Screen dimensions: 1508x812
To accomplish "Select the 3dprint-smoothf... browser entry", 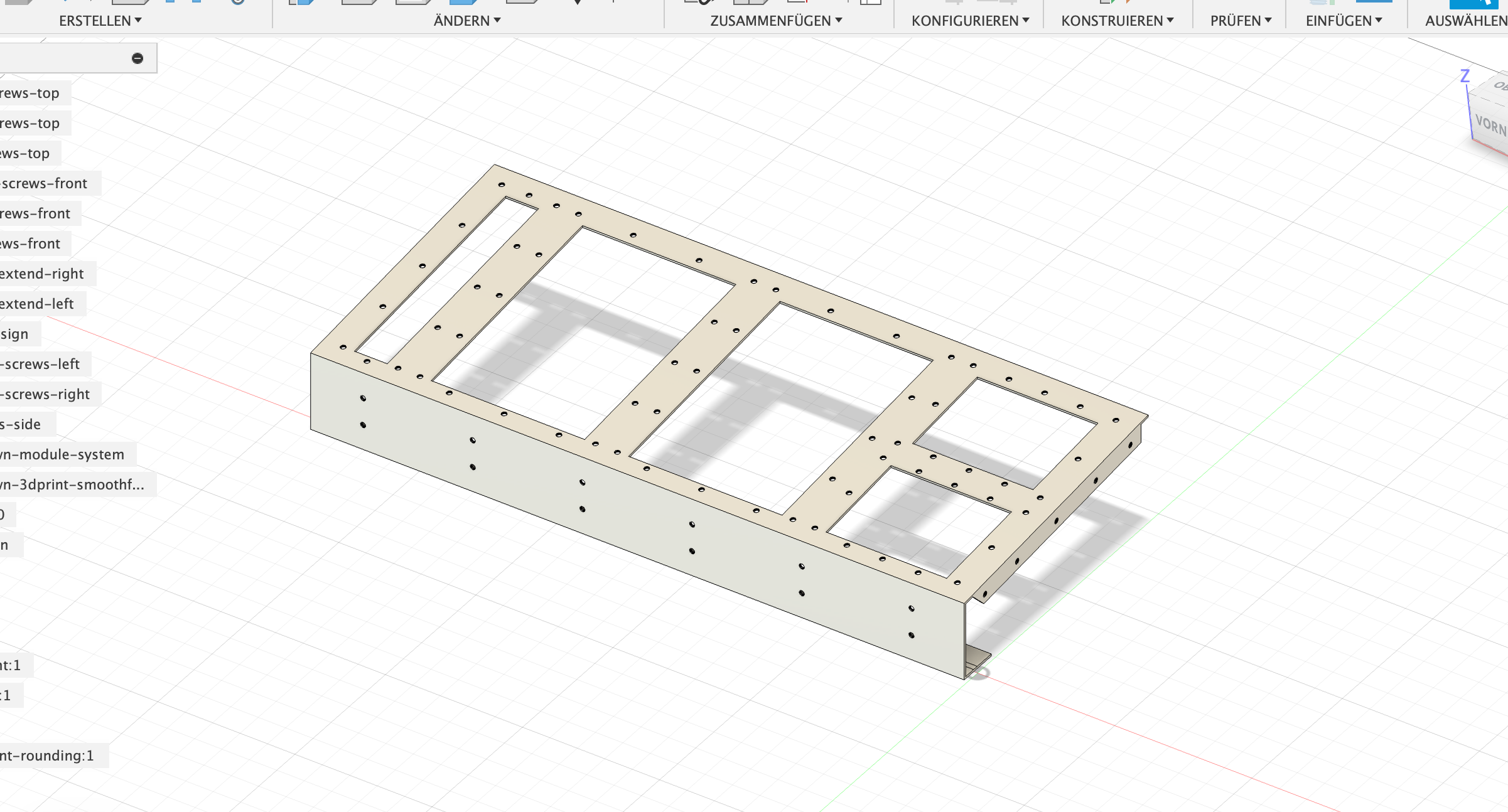I will (x=72, y=484).
